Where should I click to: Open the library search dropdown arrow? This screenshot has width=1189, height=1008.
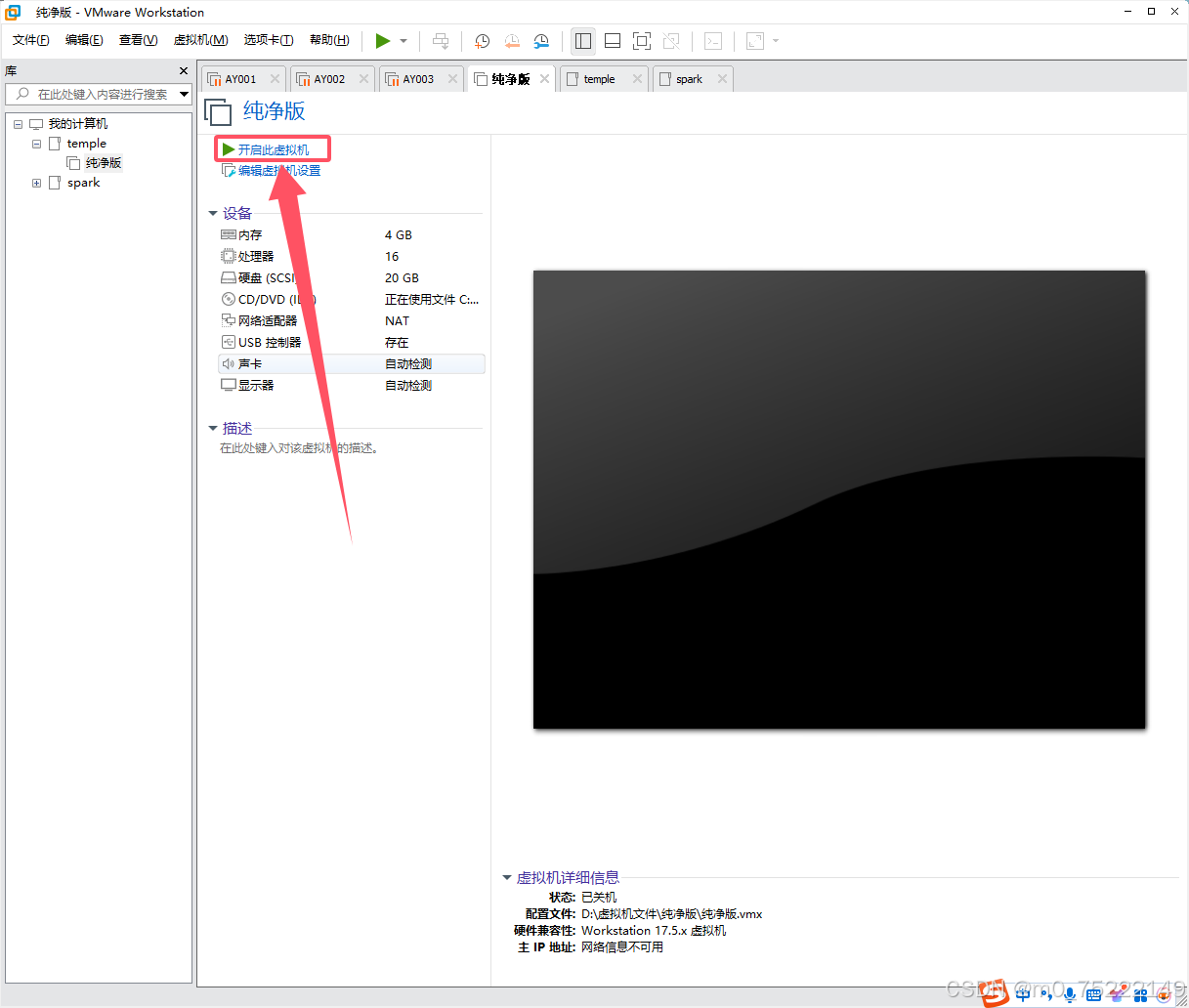coord(184,94)
